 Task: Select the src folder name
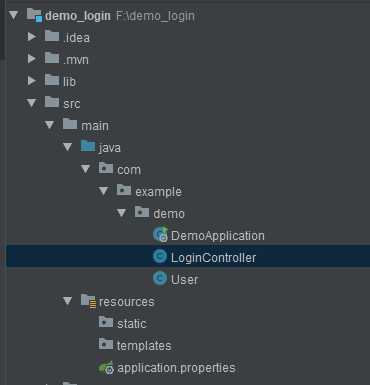pos(72,104)
